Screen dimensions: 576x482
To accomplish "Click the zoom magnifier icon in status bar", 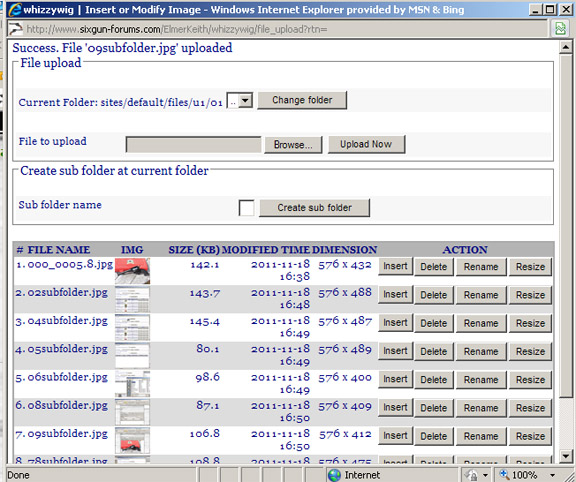I will (504, 475).
